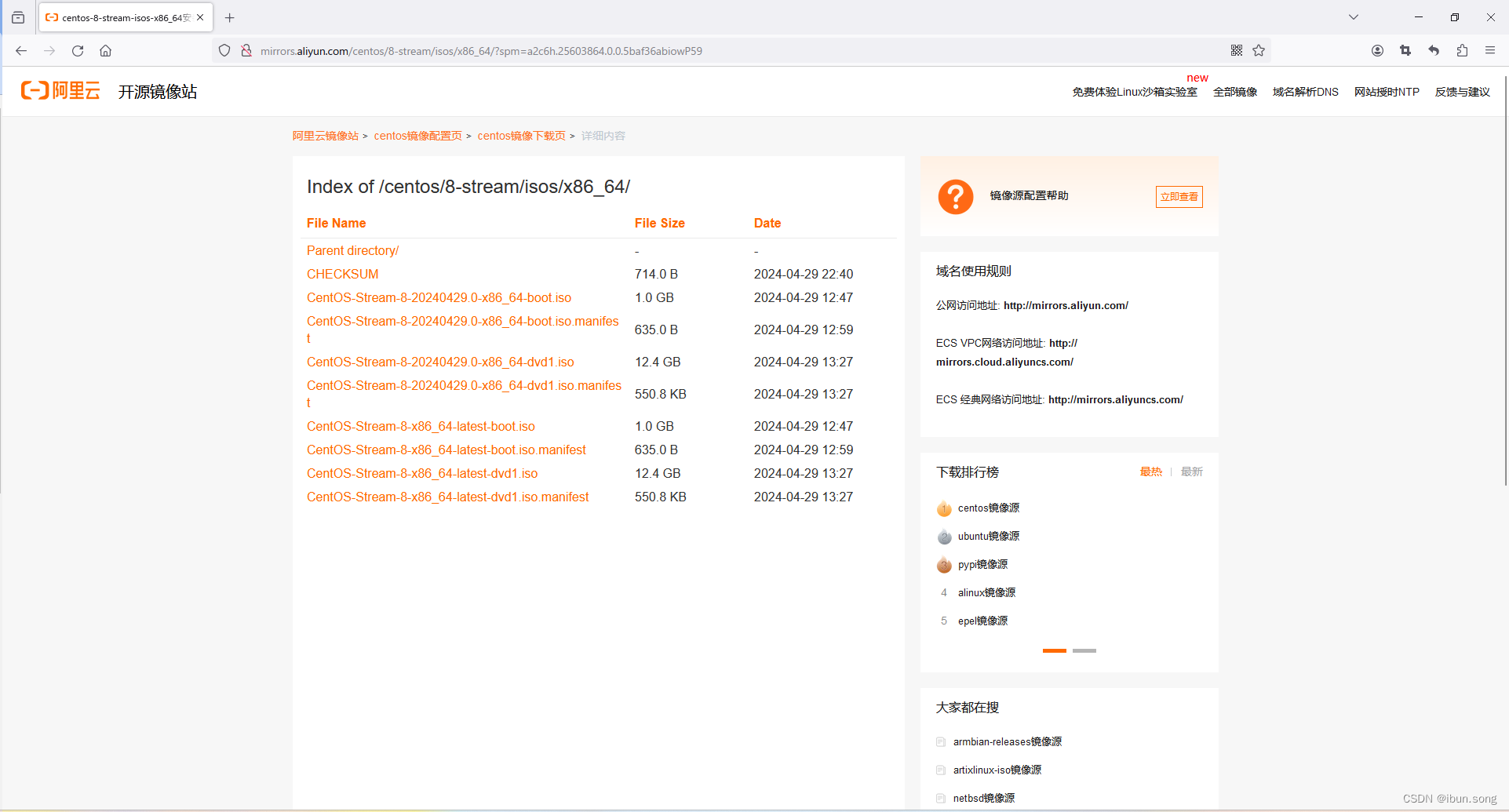Open ubuntu镜像源 ranking link

tap(989, 537)
